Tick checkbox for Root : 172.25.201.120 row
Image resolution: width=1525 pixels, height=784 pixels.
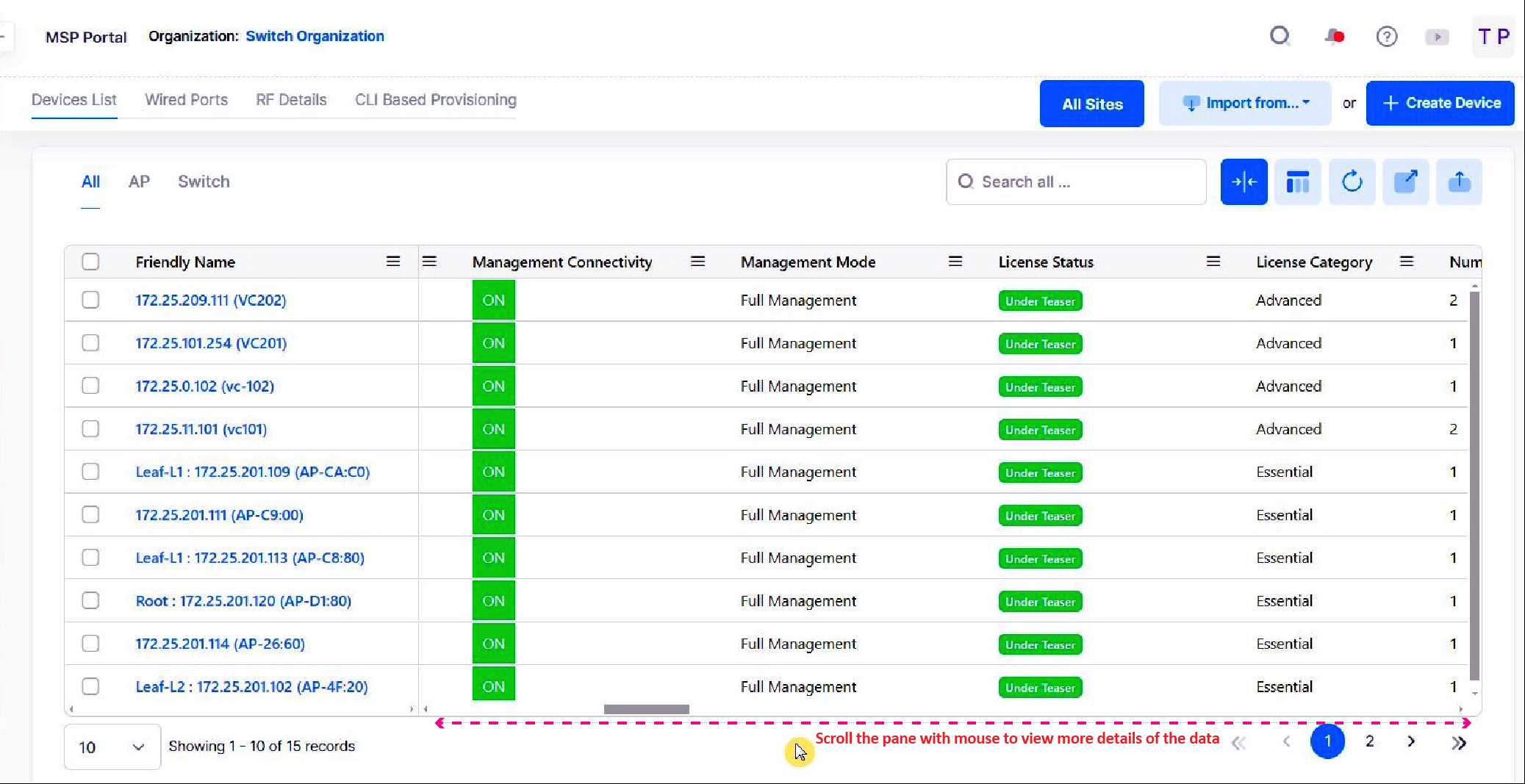pos(90,600)
